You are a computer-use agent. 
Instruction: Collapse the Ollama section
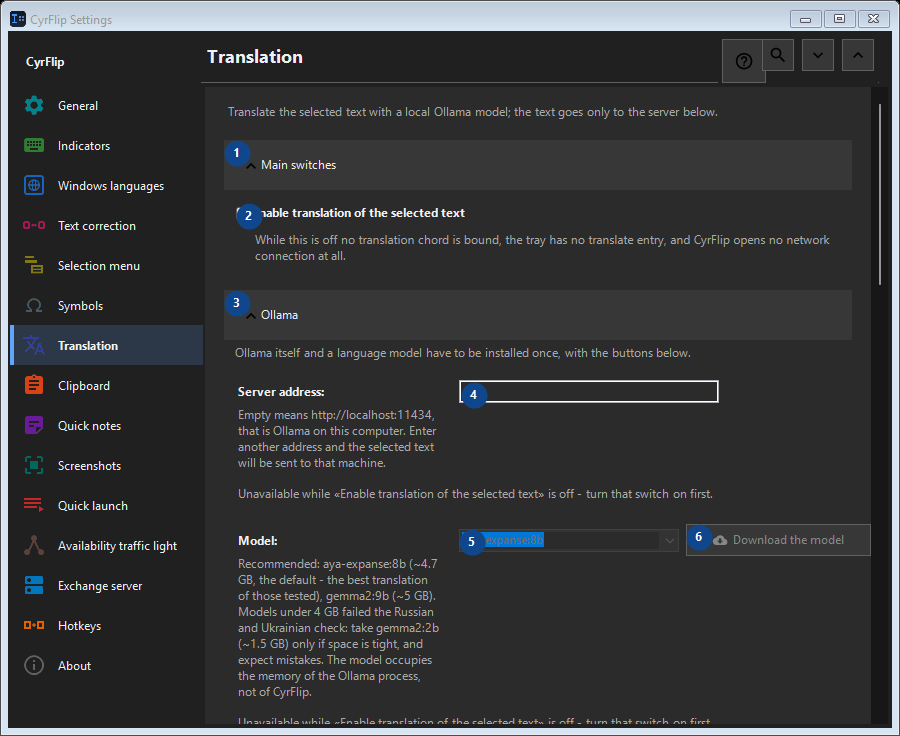pyautogui.click(x=538, y=315)
